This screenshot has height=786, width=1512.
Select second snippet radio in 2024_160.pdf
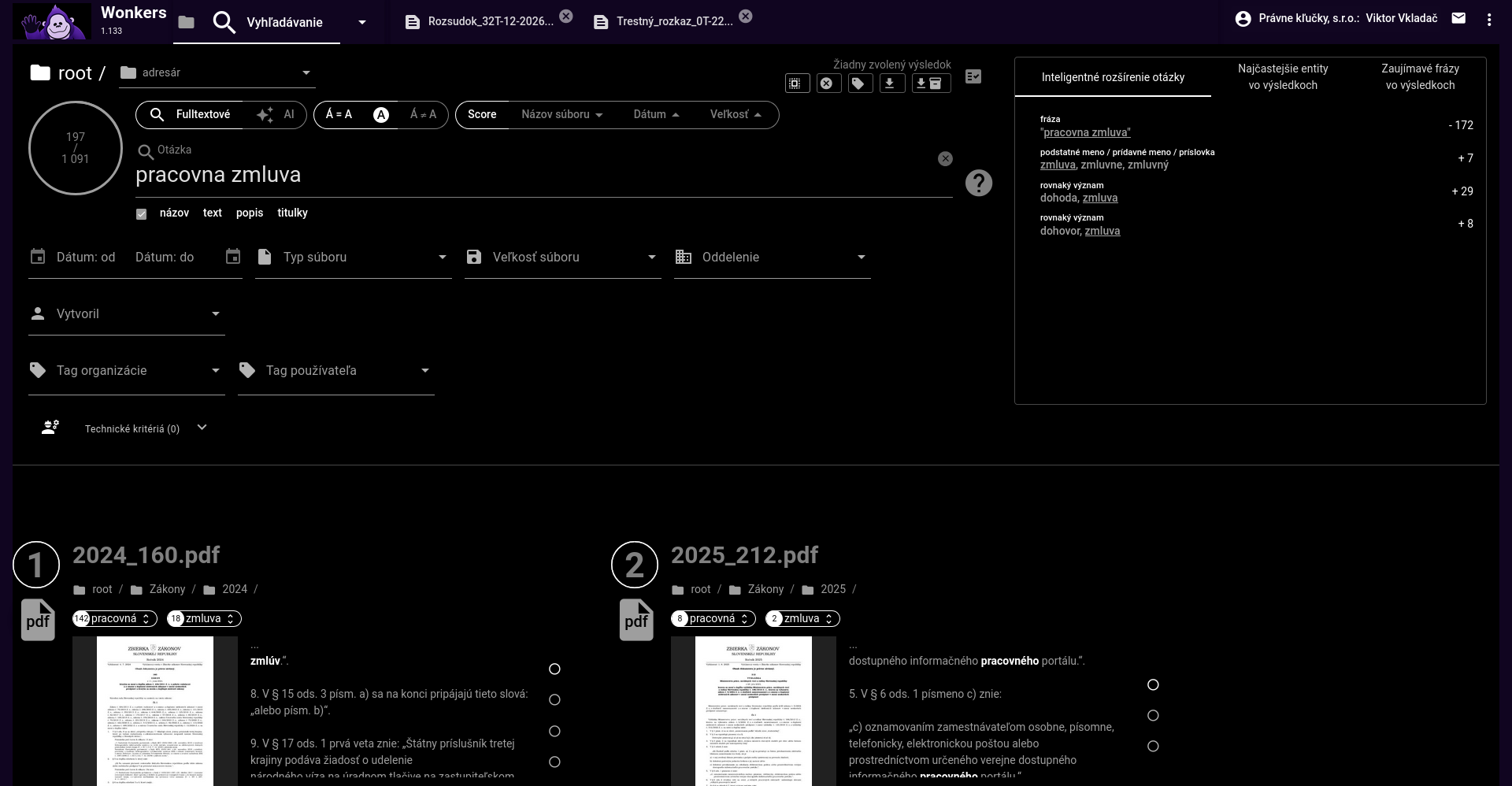554,699
